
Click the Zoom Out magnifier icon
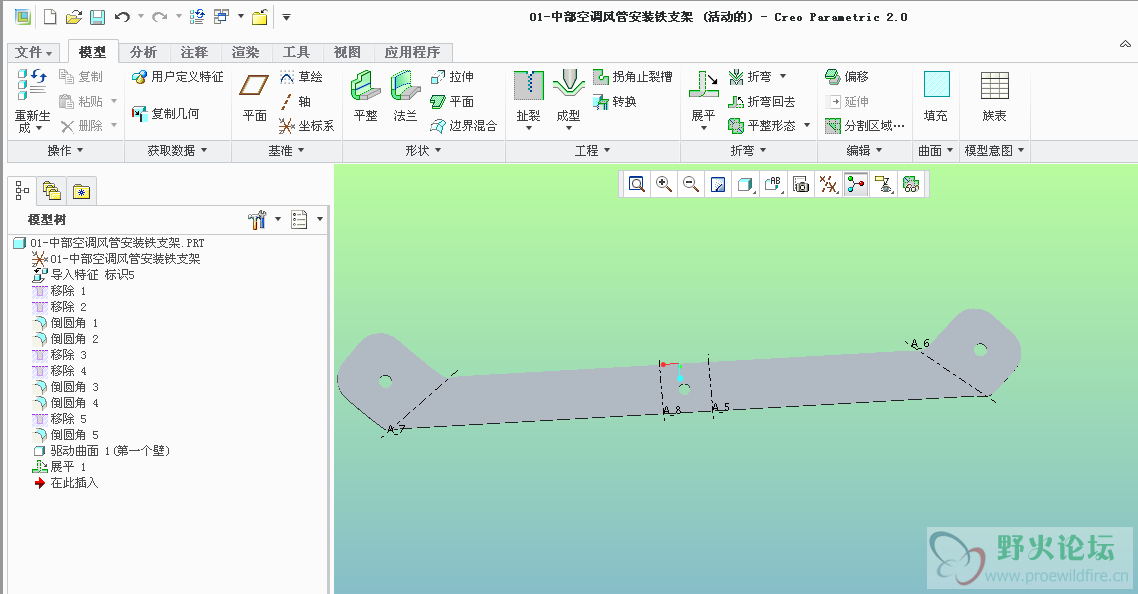(x=691, y=184)
